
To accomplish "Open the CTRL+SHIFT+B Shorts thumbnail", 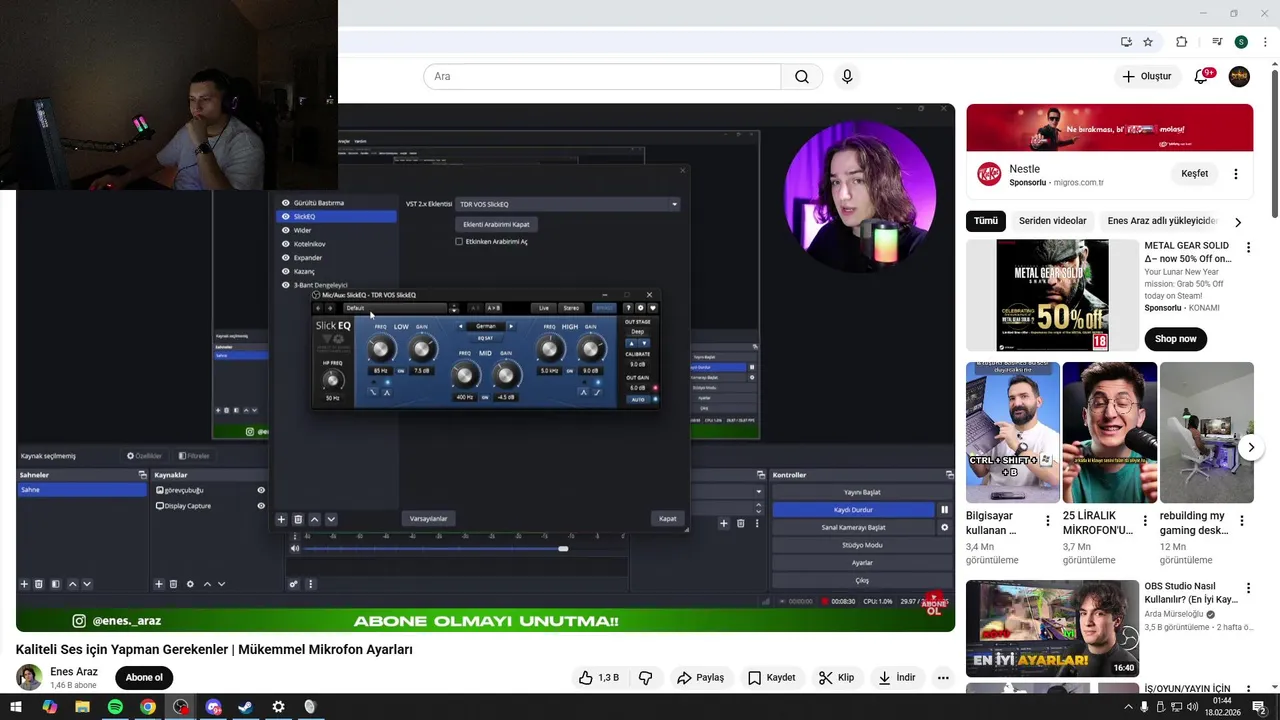I will click(1012, 432).
